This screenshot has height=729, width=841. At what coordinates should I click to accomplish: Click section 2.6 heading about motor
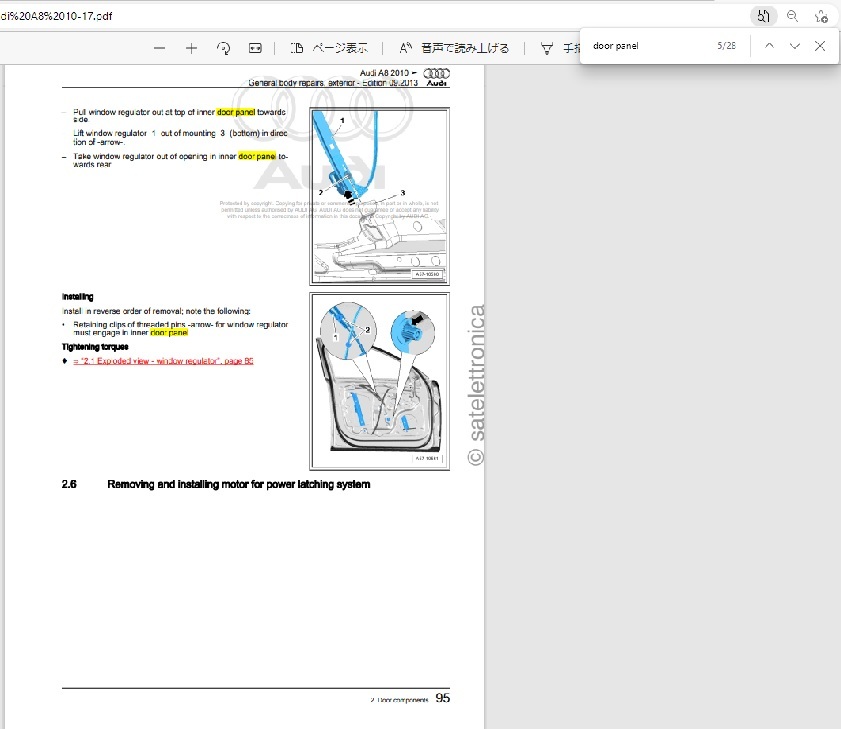click(x=238, y=484)
